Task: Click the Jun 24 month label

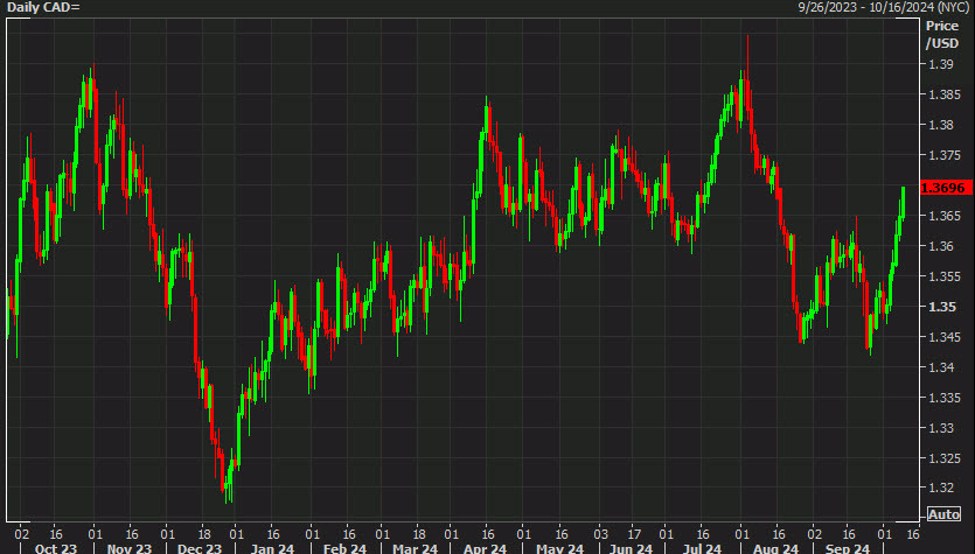Action: click(631, 548)
